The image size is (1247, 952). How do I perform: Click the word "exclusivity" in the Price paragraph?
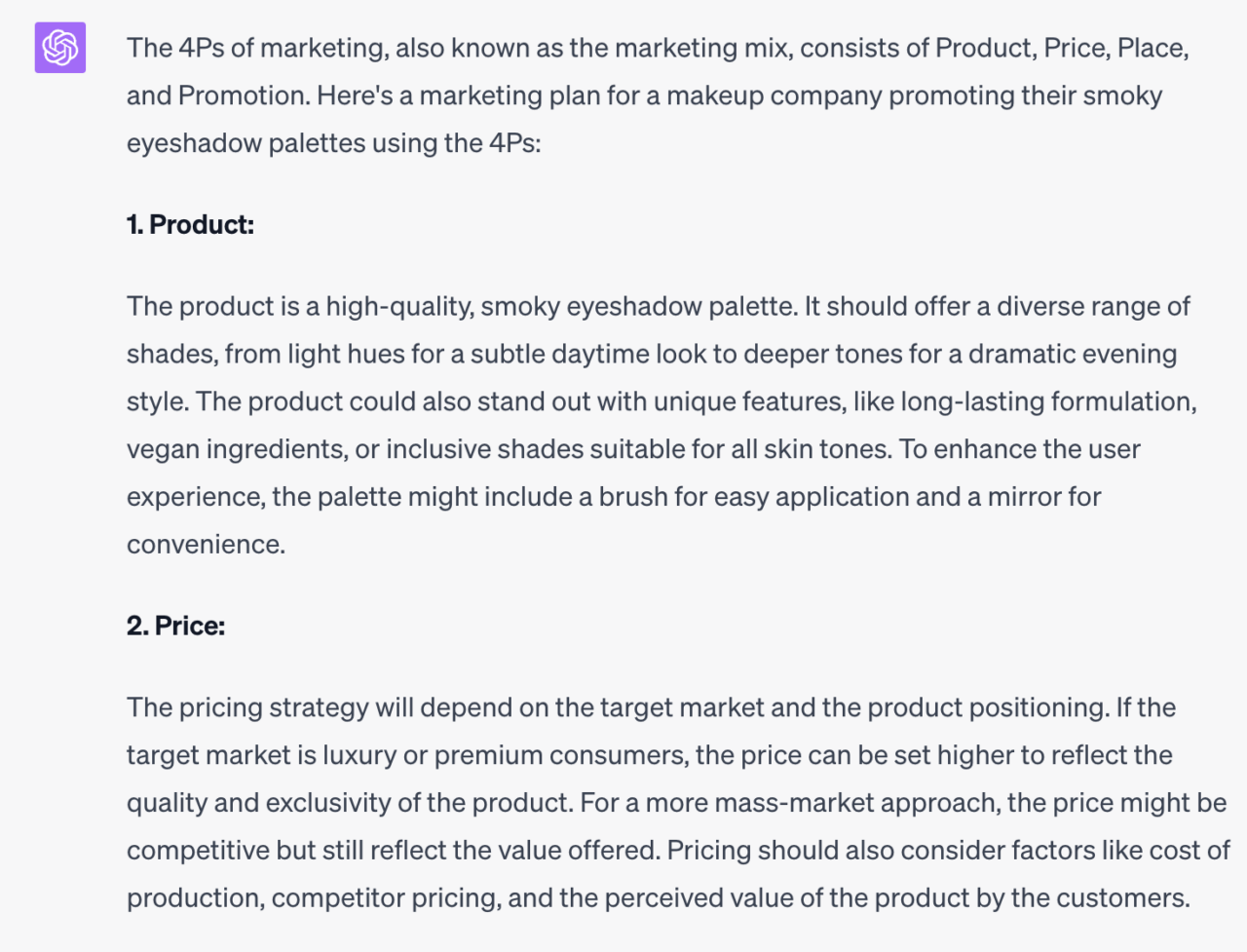coord(328,803)
